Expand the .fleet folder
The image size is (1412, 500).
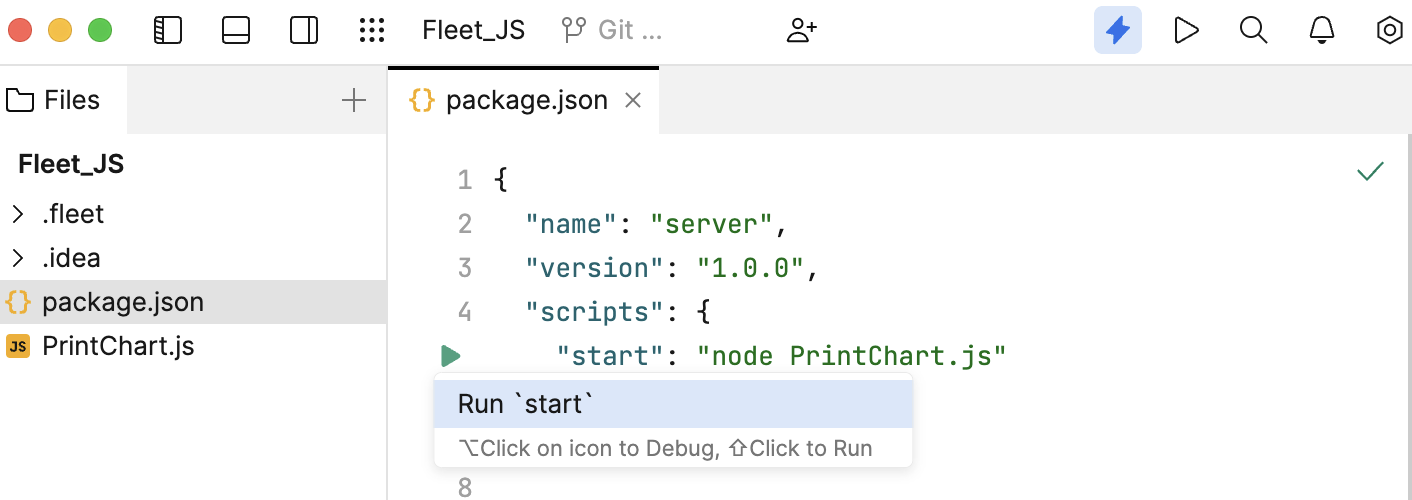pos(17,214)
